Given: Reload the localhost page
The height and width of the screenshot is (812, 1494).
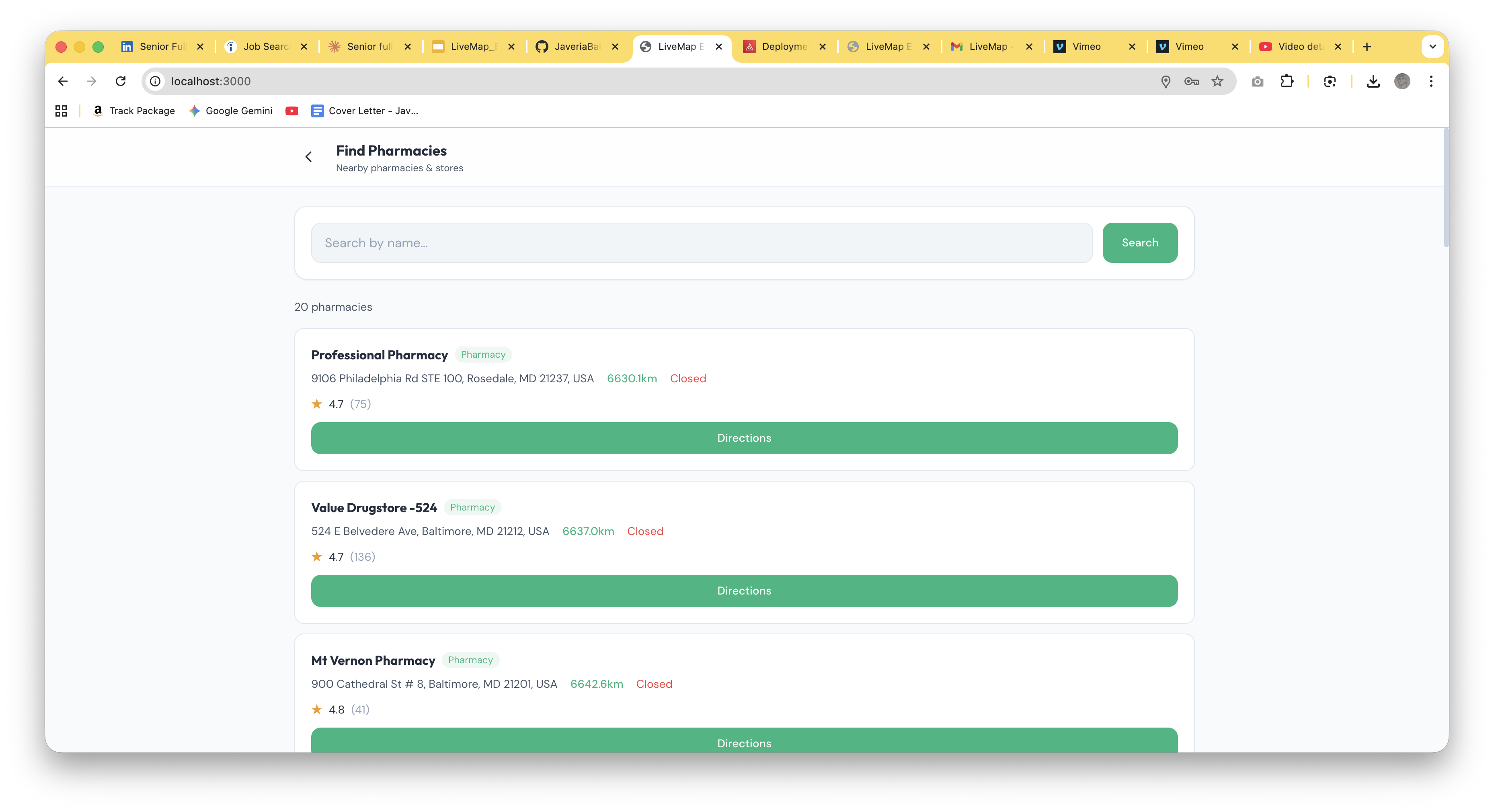Looking at the screenshot, I should pos(121,81).
